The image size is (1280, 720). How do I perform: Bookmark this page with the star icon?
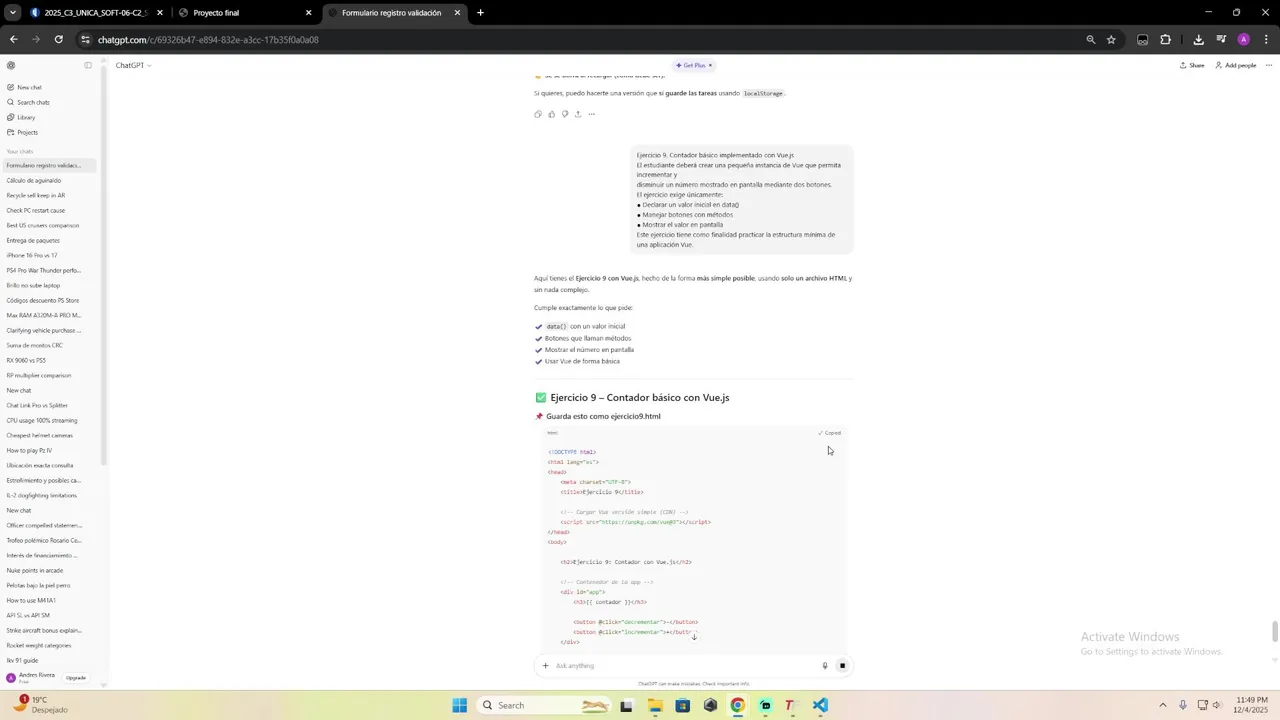1111,40
